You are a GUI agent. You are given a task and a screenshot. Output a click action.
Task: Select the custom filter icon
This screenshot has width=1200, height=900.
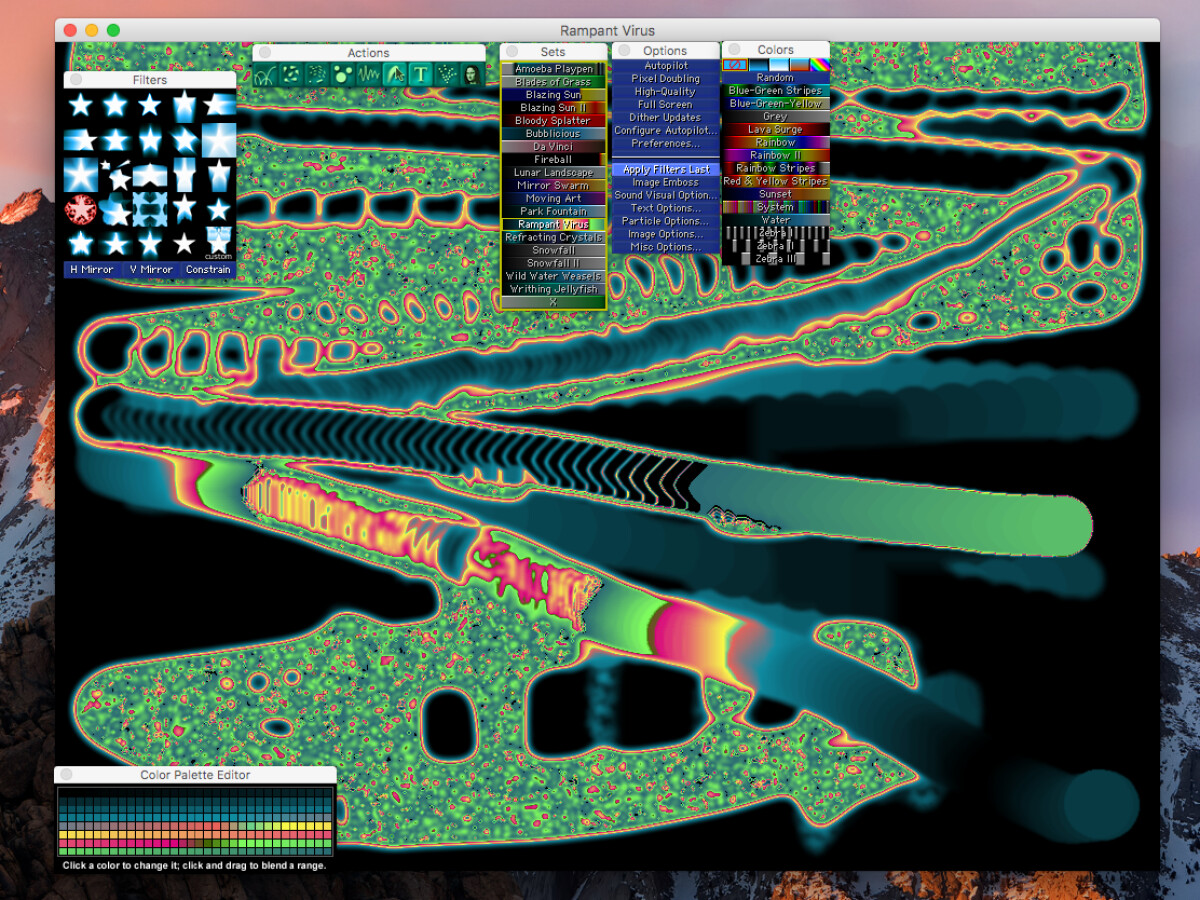(219, 242)
